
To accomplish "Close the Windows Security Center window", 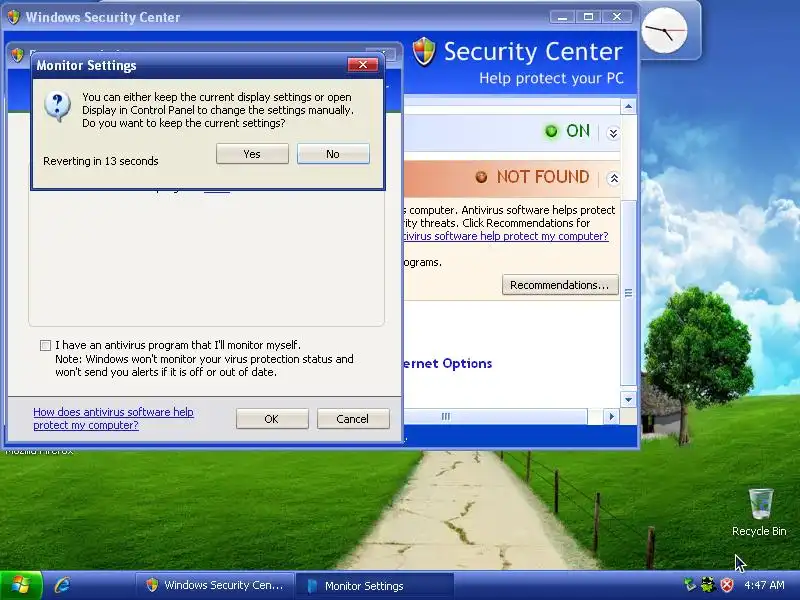I will [617, 17].
